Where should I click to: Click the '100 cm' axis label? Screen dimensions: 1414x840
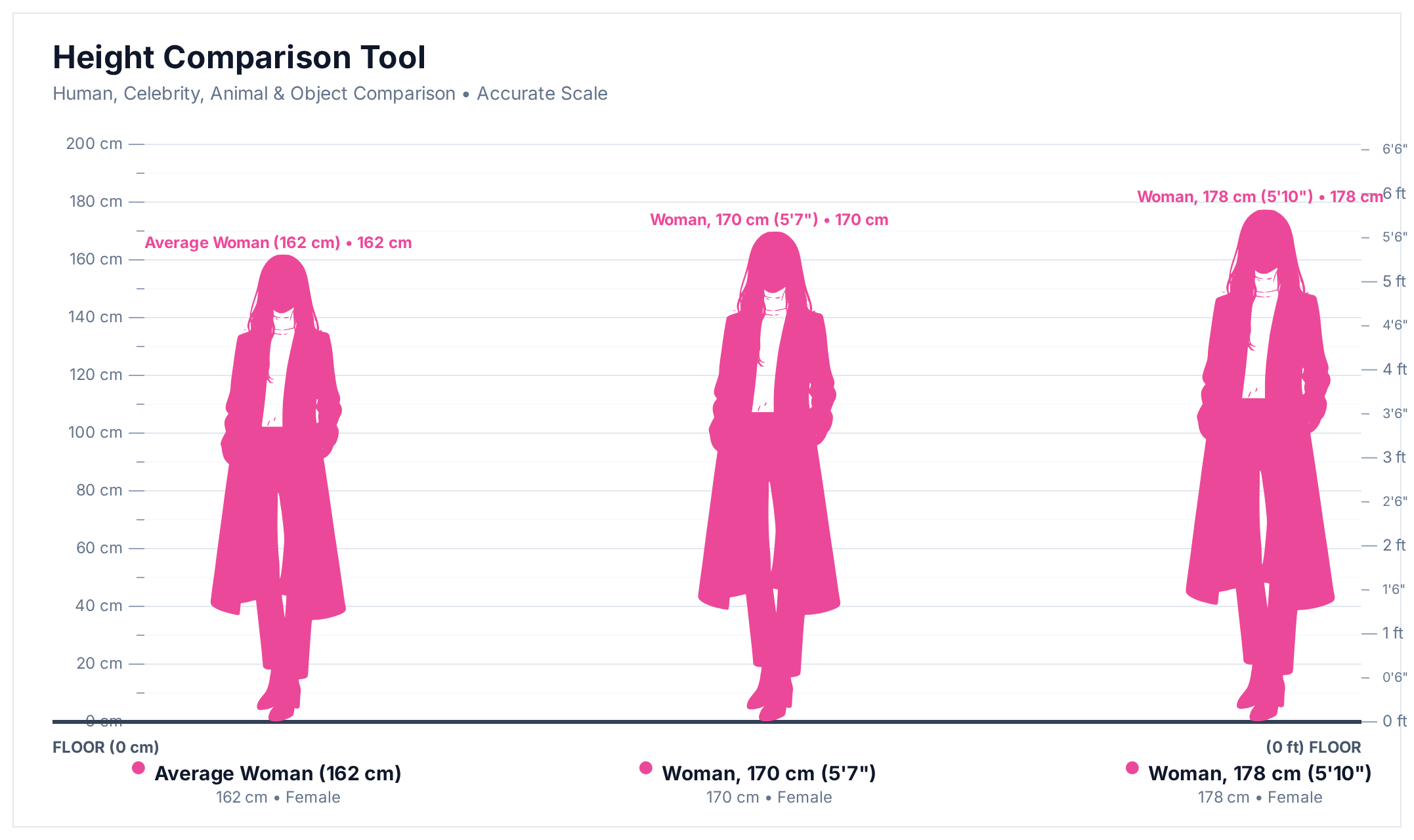(95, 432)
